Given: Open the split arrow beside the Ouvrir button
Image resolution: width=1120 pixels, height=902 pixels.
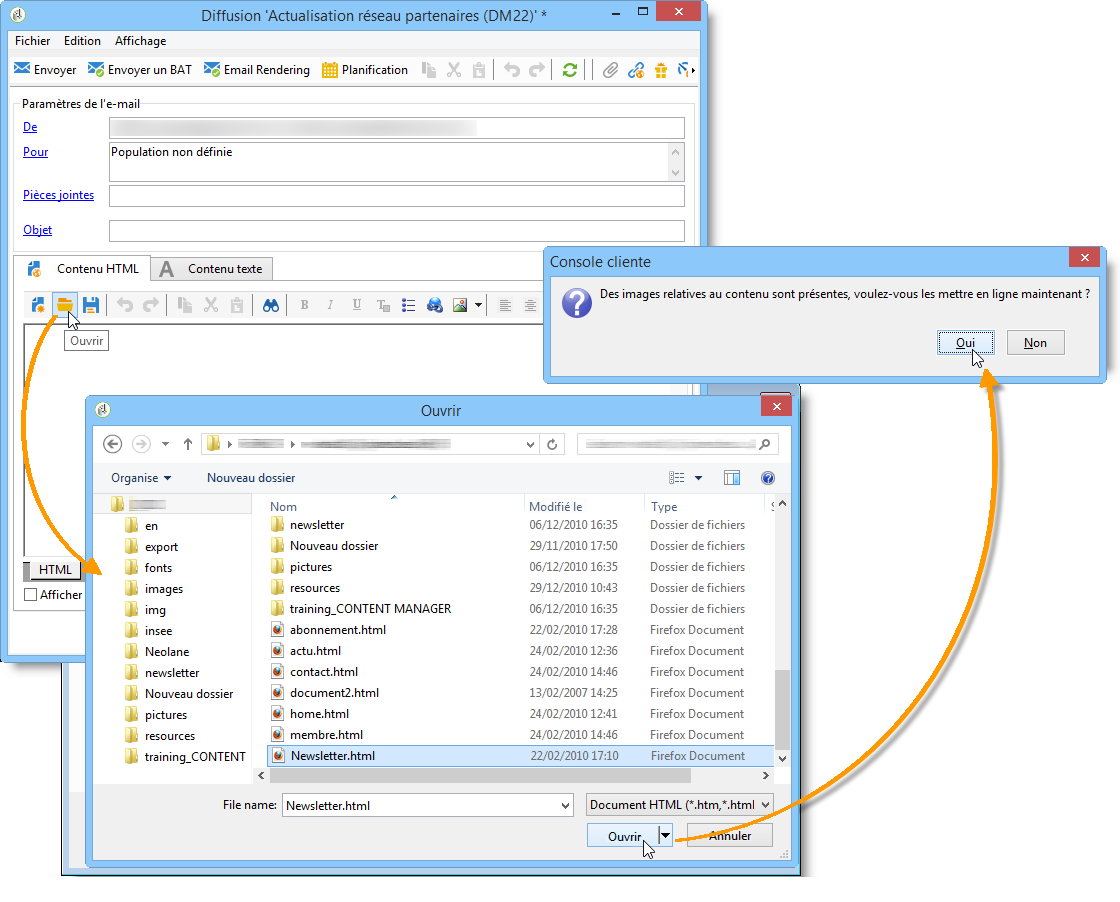Looking at the screenshot, I should 665,835.
